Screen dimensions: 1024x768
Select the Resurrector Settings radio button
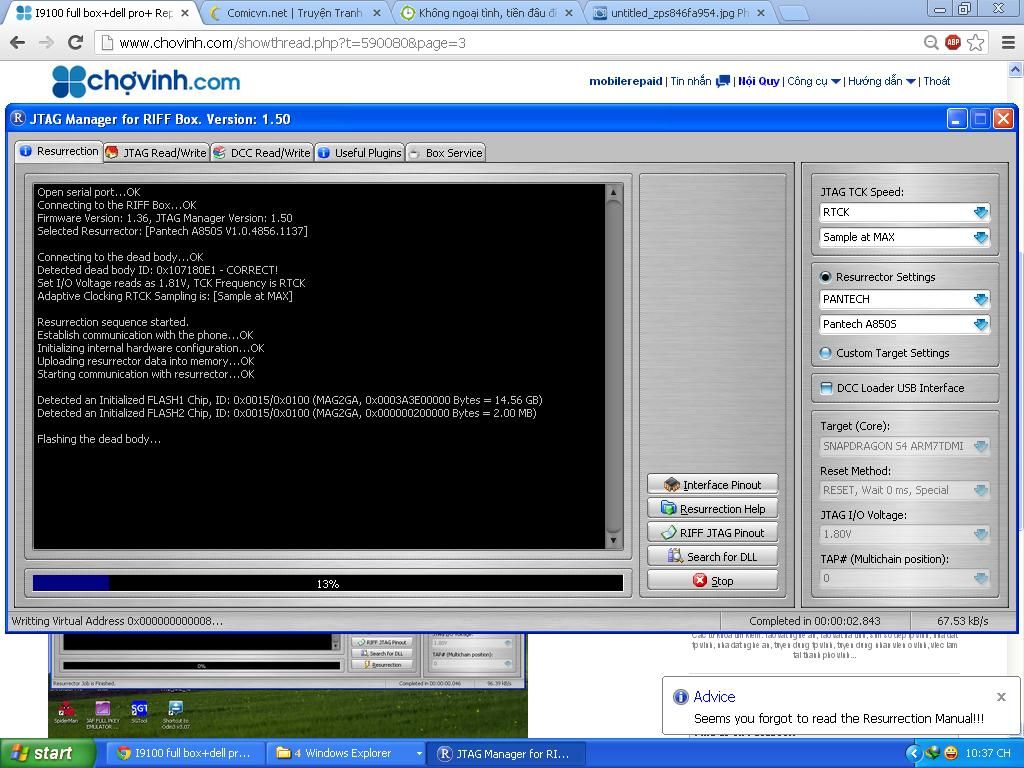pyautogui.click(x=825, y=277)
